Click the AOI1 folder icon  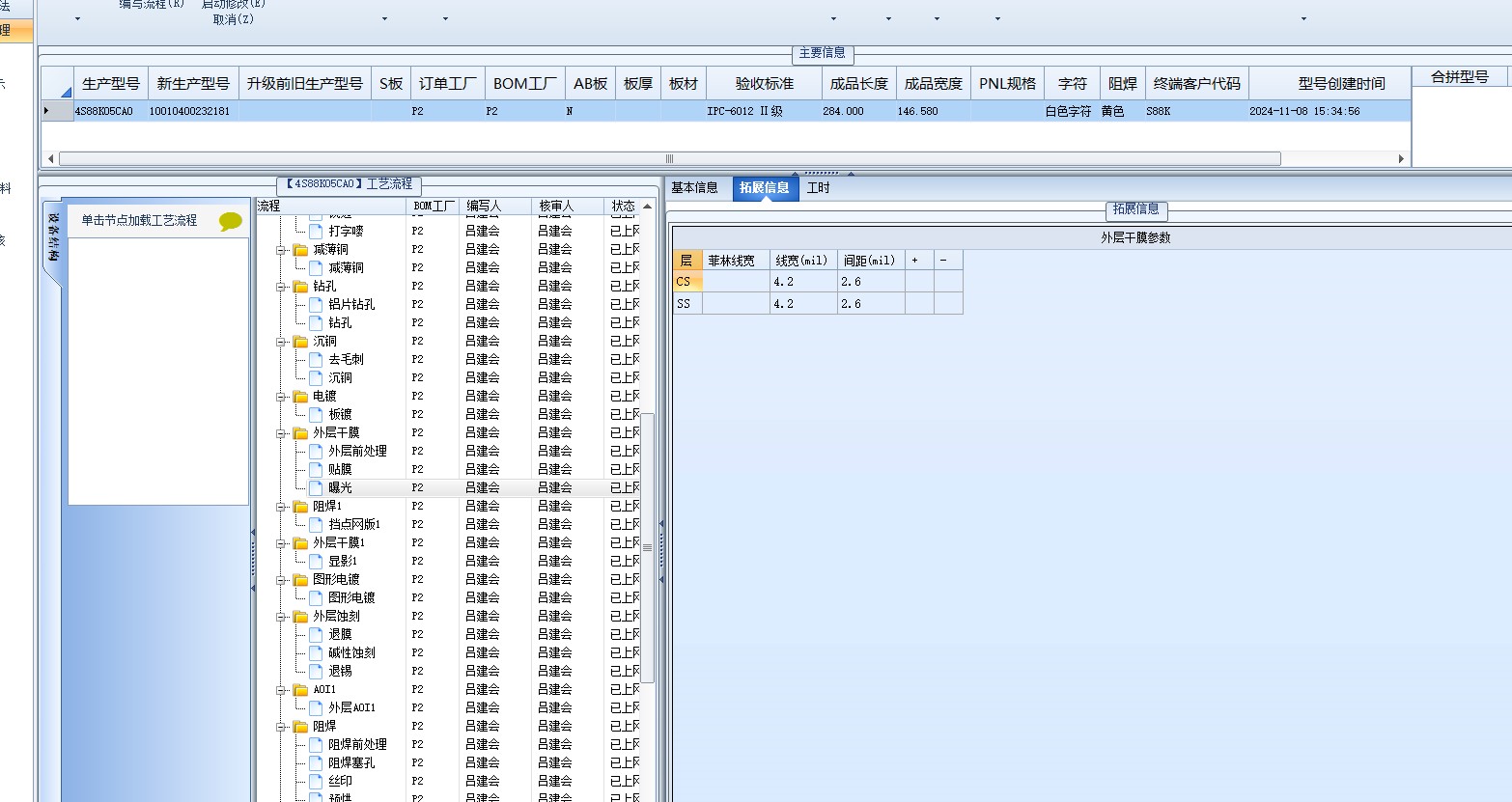[x=300, y=690]
